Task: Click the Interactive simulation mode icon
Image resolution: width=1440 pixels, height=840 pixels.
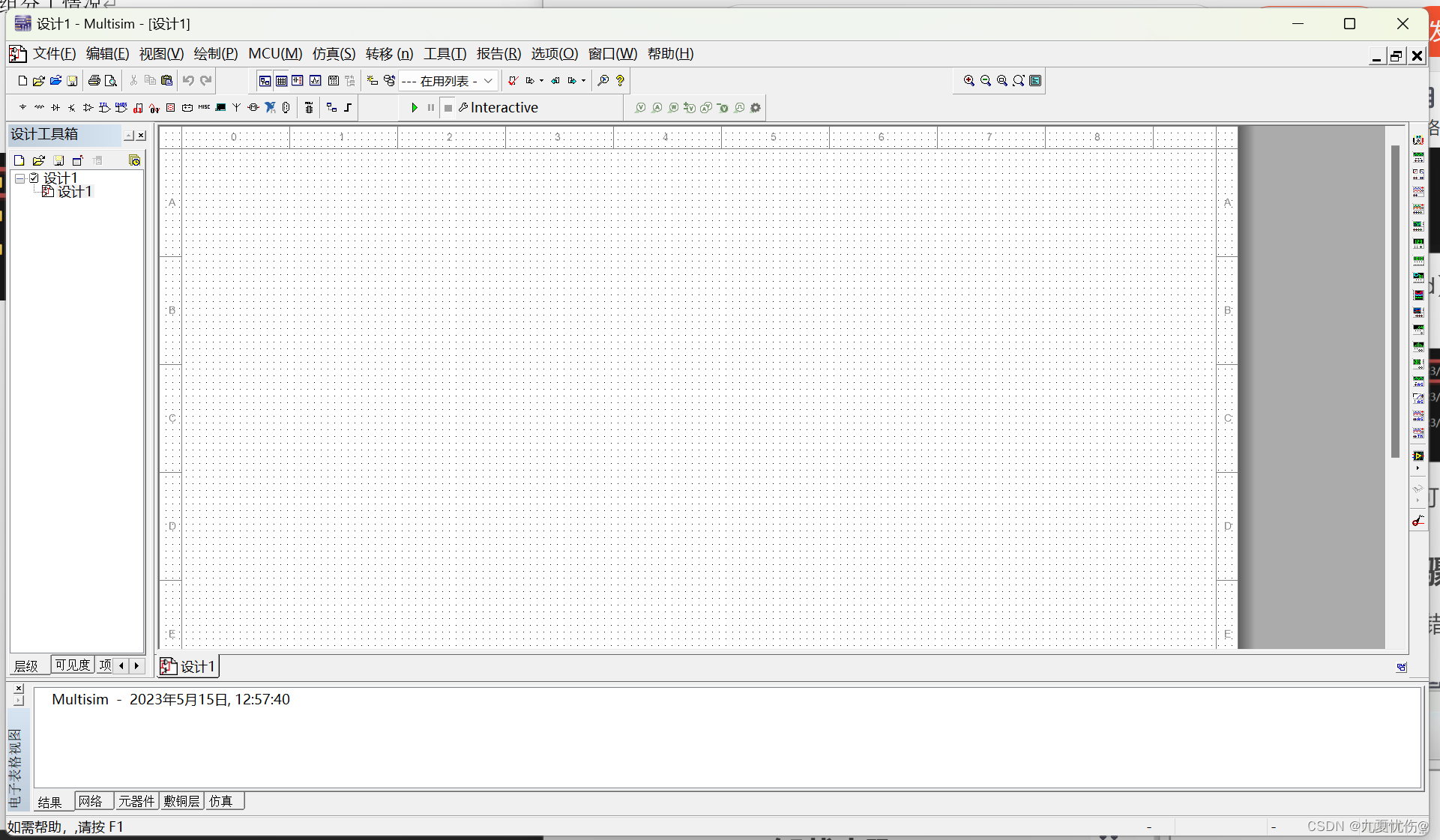Action: [463, 107]
